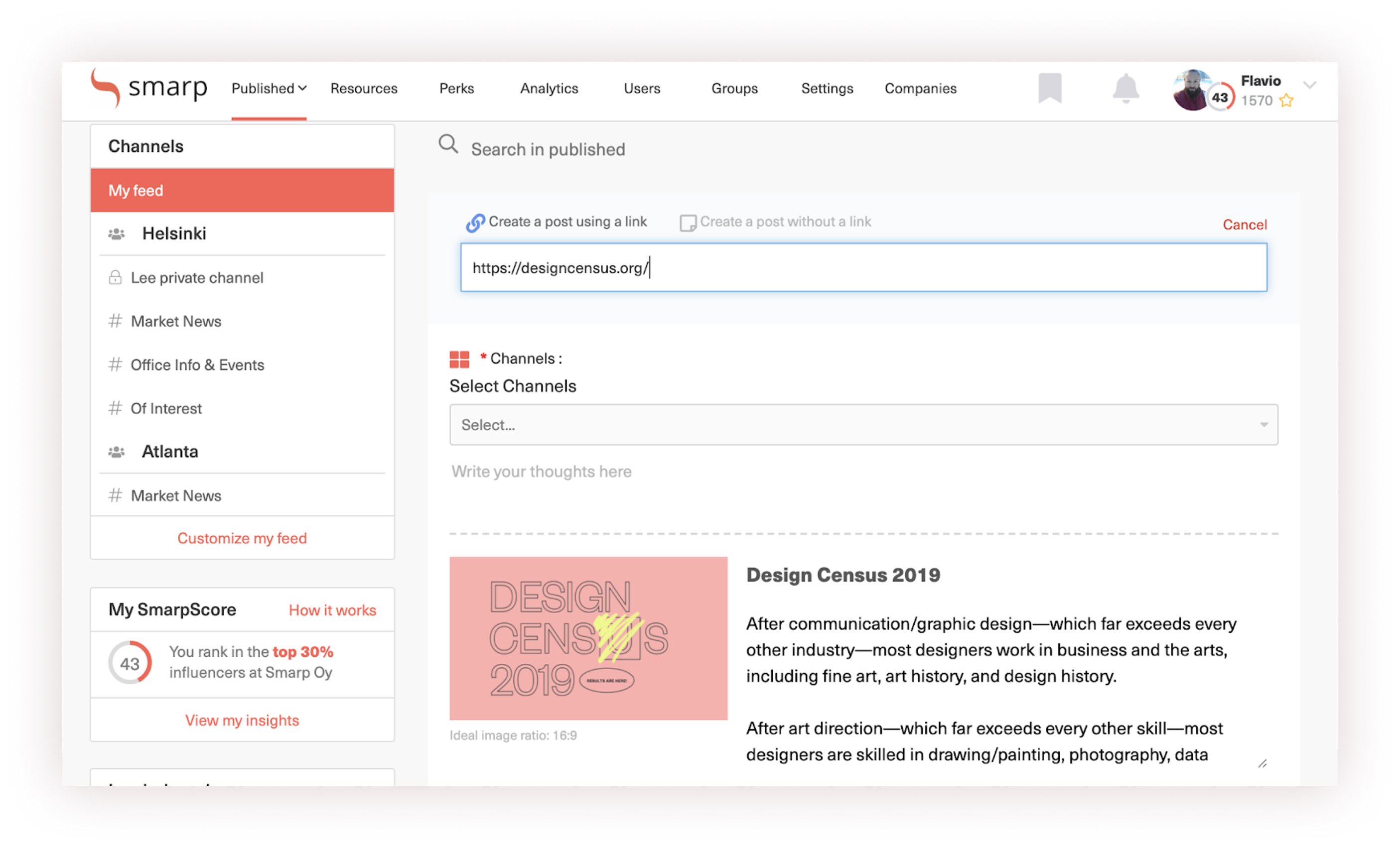Click View my insights

(x=242, y=720)
